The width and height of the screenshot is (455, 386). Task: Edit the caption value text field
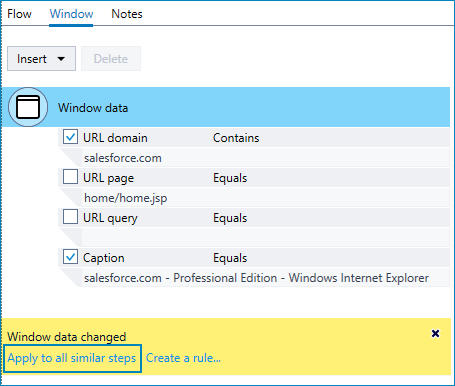(266, 278)
